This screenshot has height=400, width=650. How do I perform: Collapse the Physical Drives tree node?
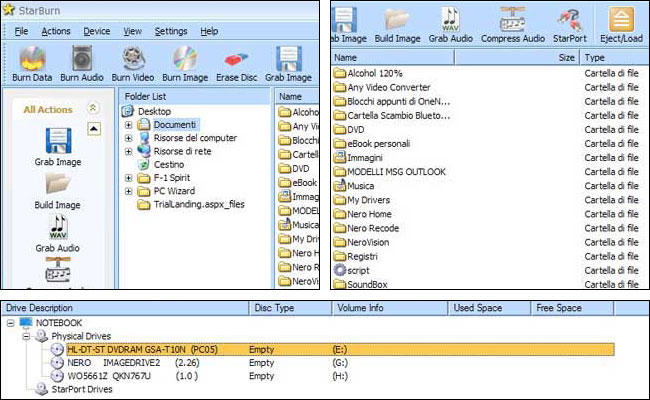pyautogui.click(x=27, y=337)
